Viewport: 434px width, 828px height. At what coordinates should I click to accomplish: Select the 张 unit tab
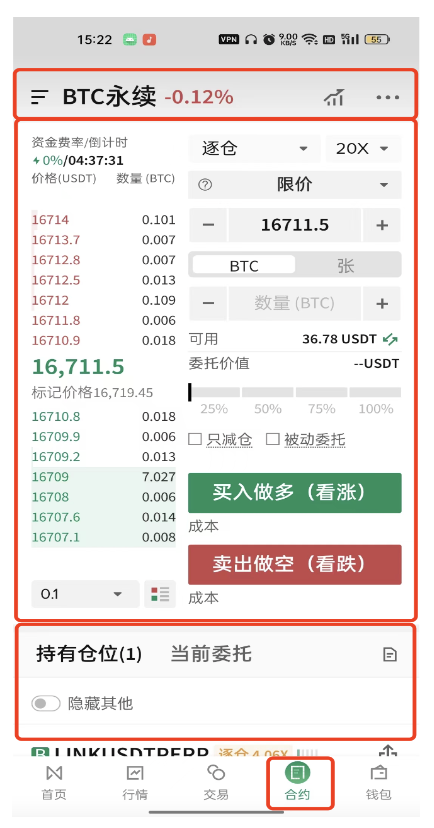coord(346,265)
